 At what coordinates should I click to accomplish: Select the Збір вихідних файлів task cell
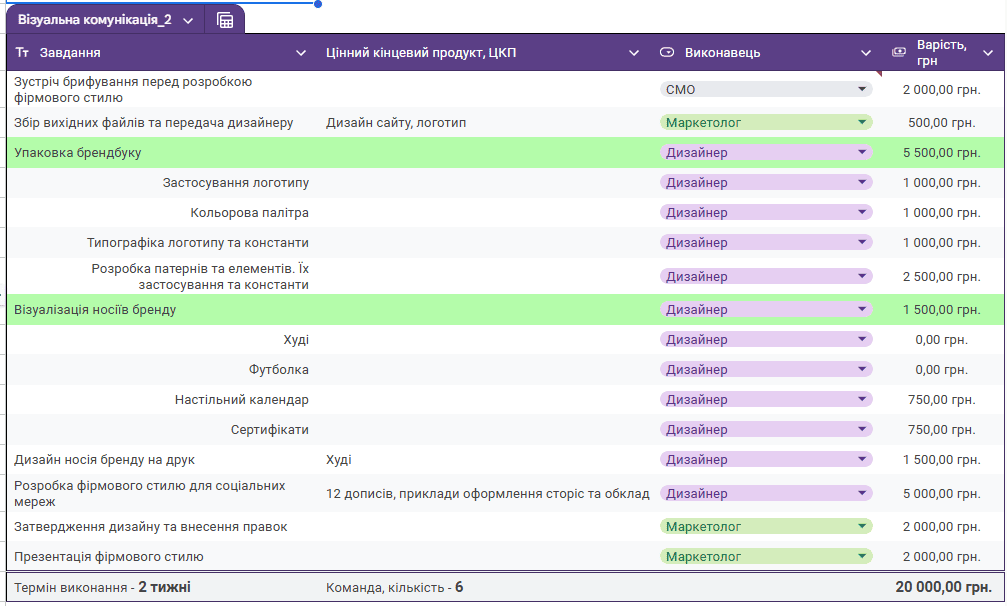click(x=163, y=122)
